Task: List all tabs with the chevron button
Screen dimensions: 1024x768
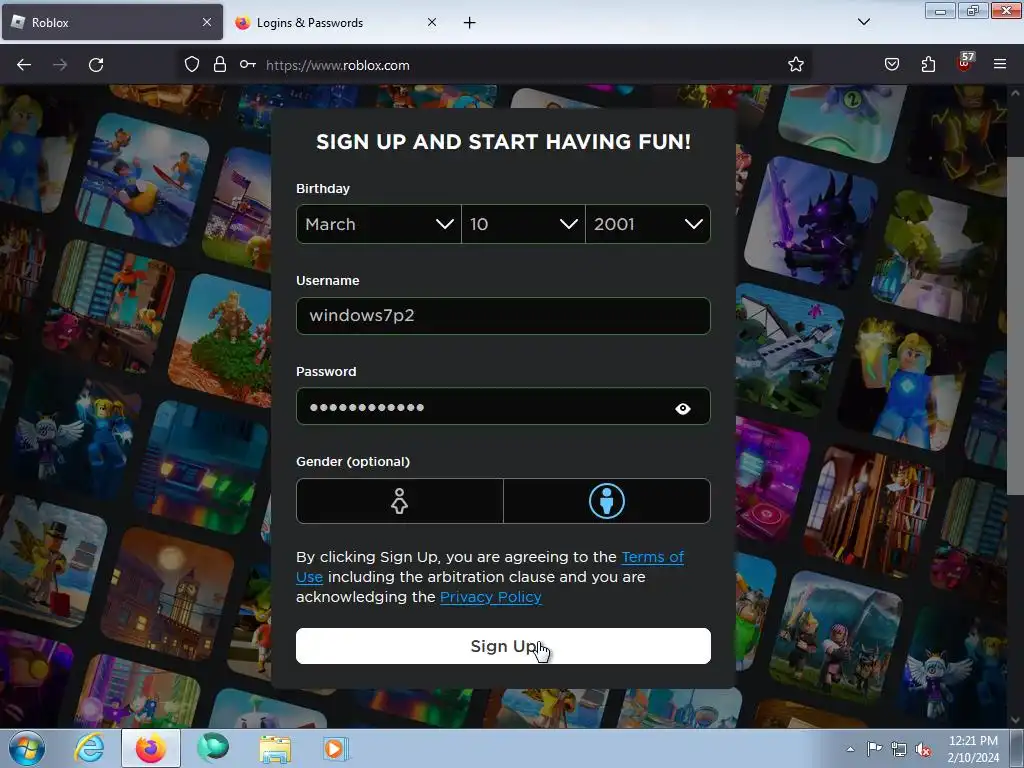Action: tap(863, 22)
